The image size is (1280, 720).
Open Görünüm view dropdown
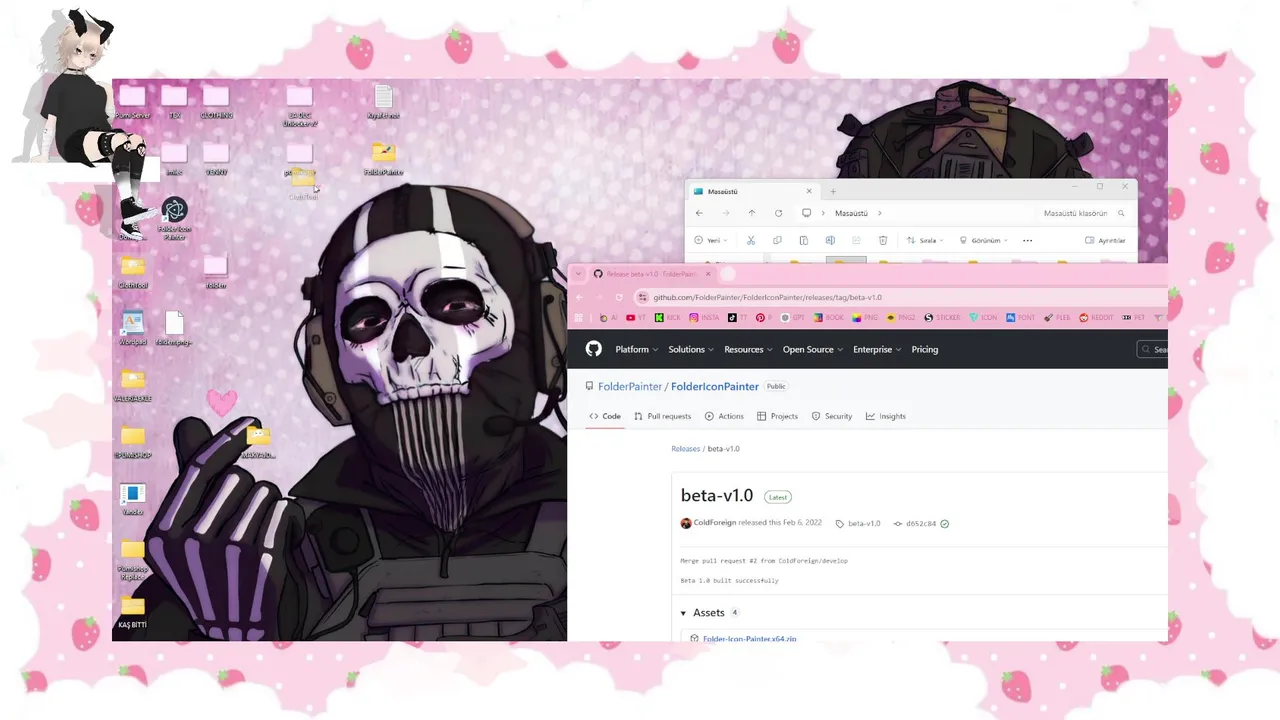point(983,240)
